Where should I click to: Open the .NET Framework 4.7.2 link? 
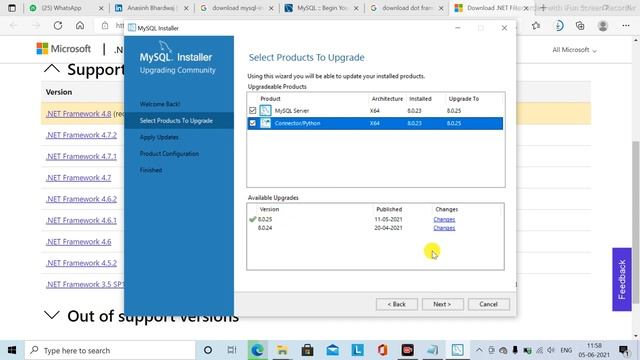point(81,135)
